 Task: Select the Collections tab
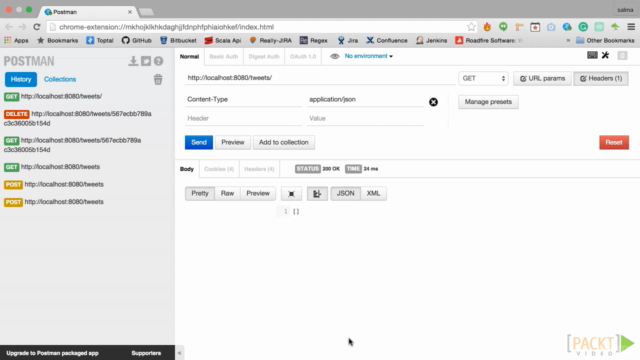(60, 79)
